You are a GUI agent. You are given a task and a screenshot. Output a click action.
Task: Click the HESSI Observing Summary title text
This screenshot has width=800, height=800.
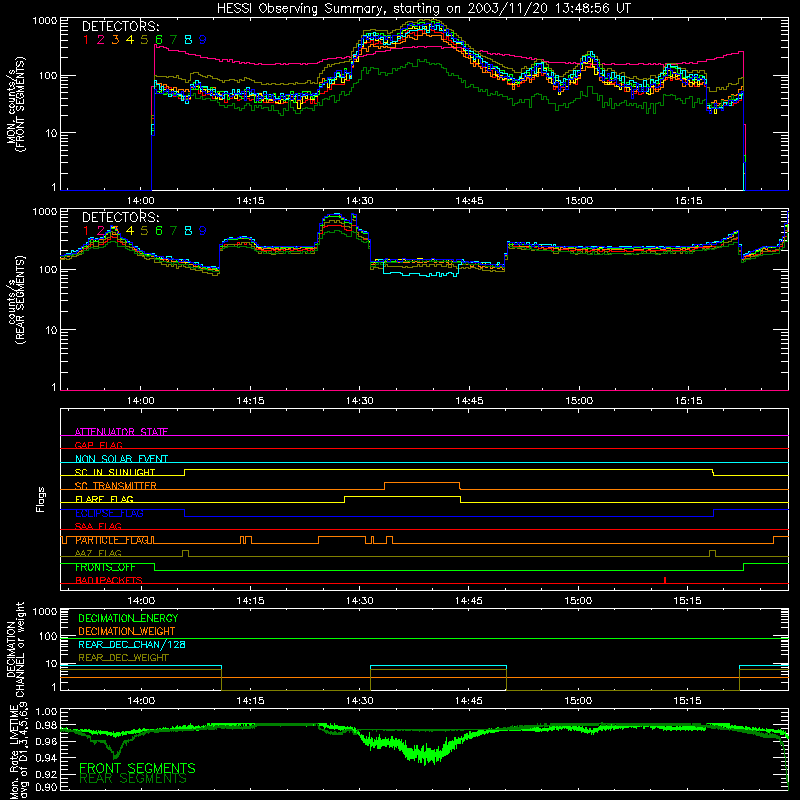pos(424,8)
